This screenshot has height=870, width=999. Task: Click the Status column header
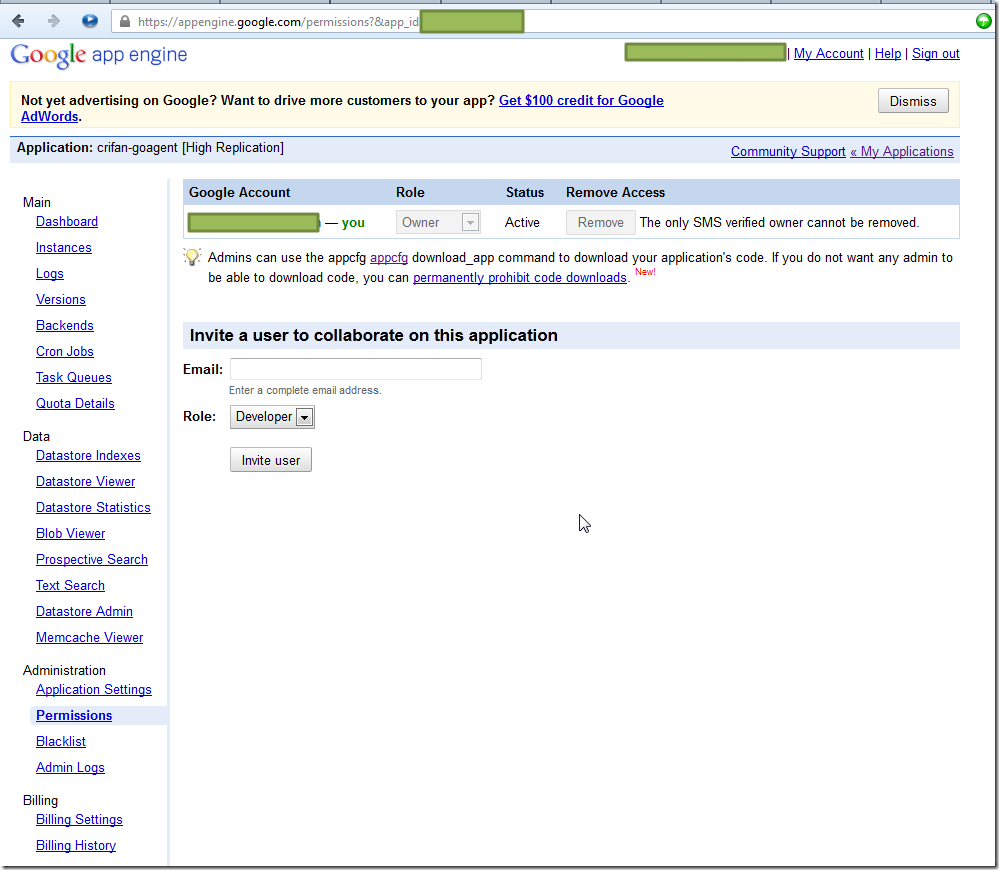525,192
